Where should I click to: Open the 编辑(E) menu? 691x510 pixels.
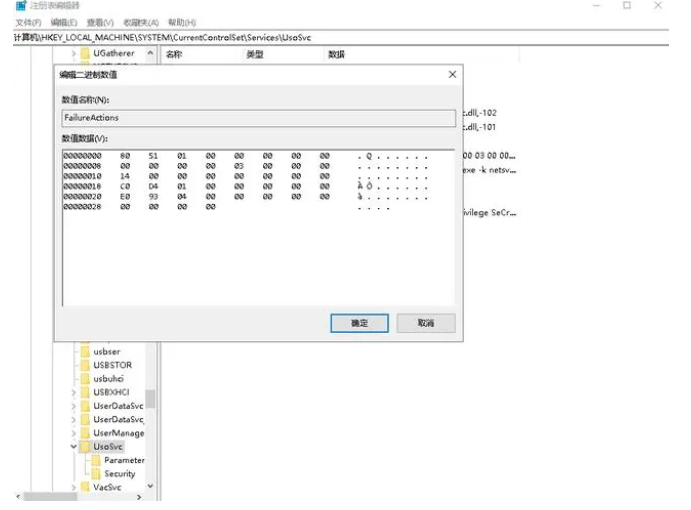point(63,22)
